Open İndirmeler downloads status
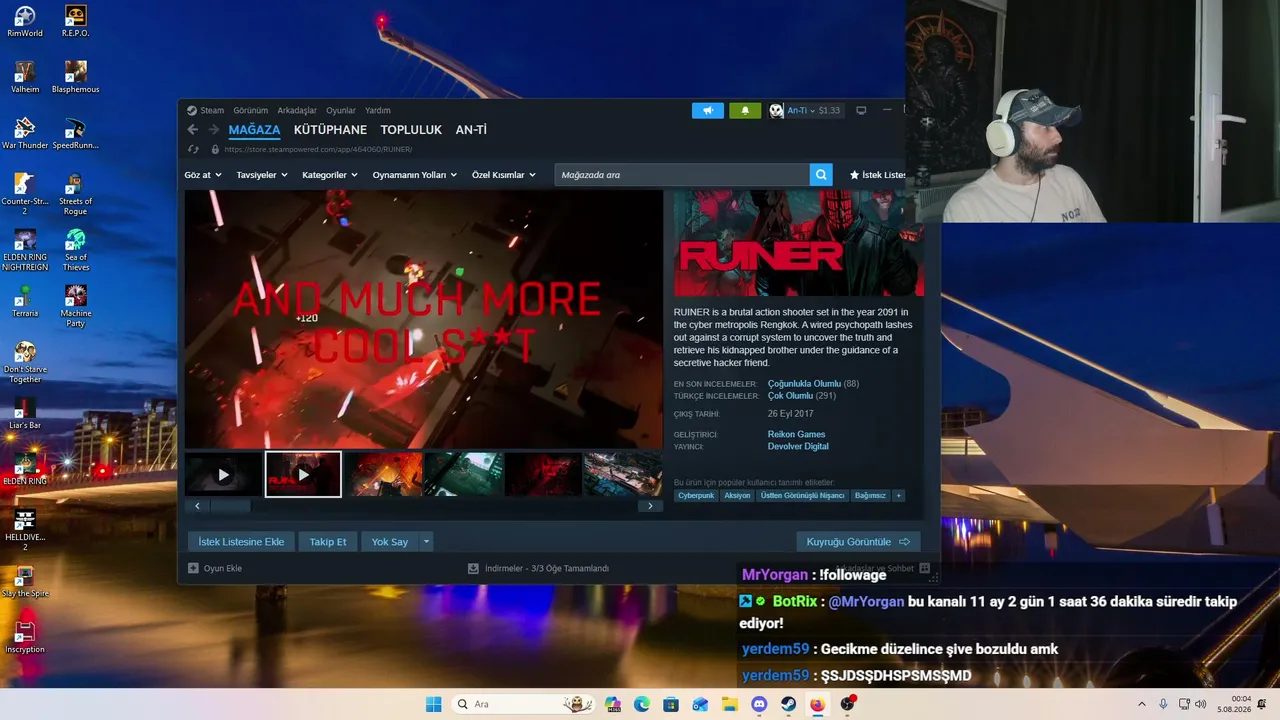1280x720 pixels. (x=538, y=569)
